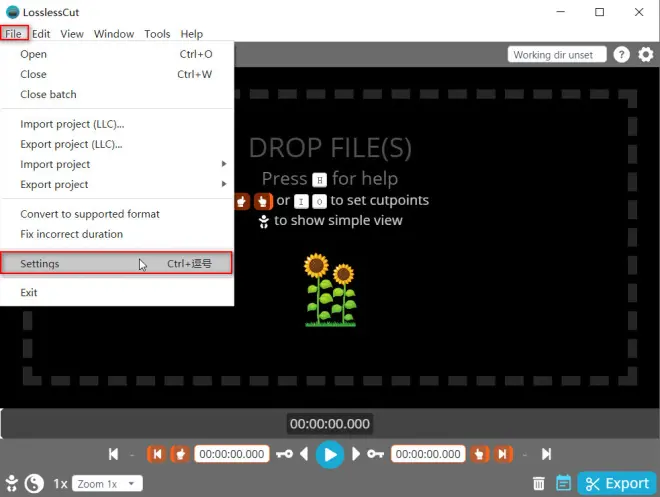Choose Close from File menu

click(x=117, y=74)
